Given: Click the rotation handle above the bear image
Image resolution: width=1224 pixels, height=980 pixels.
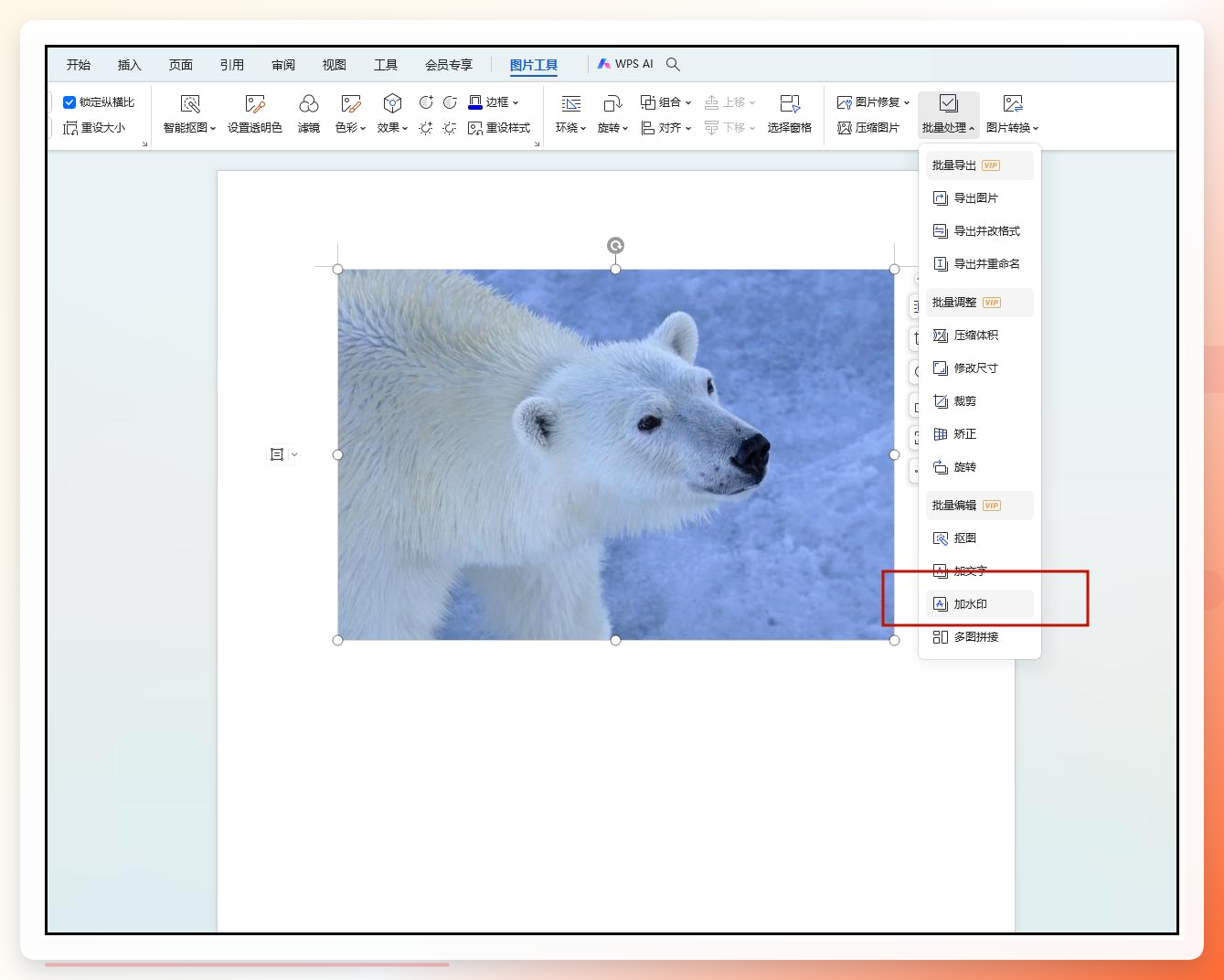Looking at the screenshot, I should point(616,245).
